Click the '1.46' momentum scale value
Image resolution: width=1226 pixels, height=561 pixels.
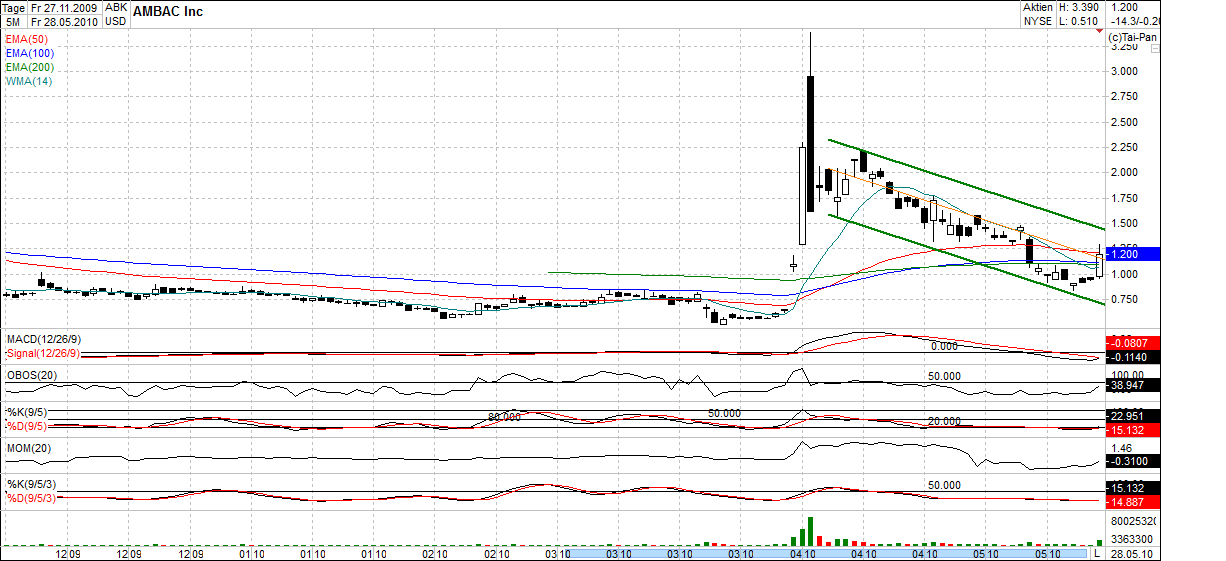[1121, 448]
